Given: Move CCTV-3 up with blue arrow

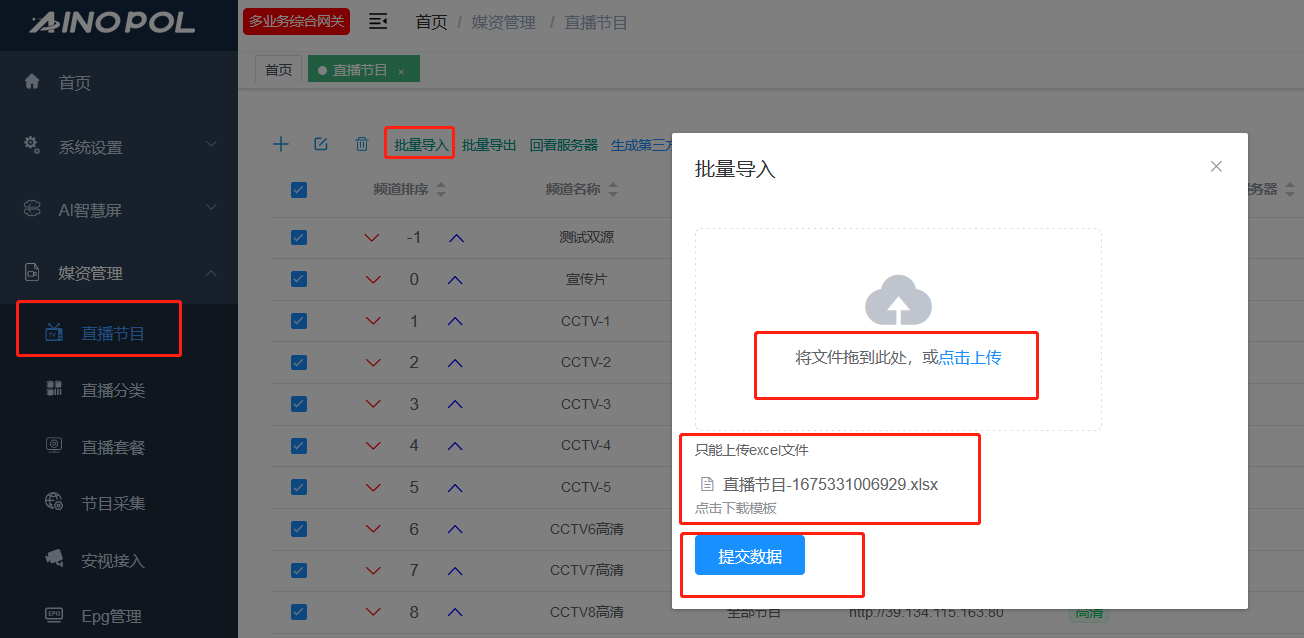Looking at the screenshot, I should click(456, 404).
